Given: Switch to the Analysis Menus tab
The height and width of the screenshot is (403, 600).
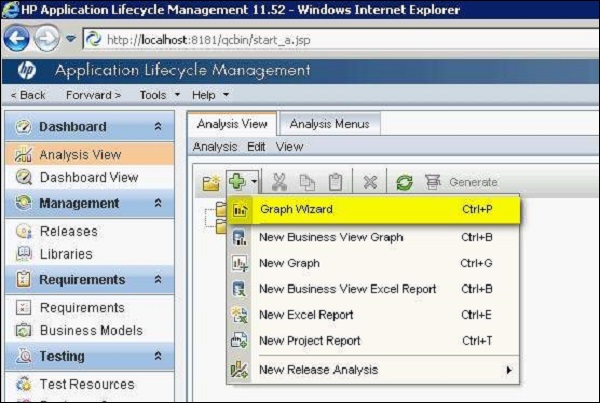Looking at the screenshot, I should 329,124.
